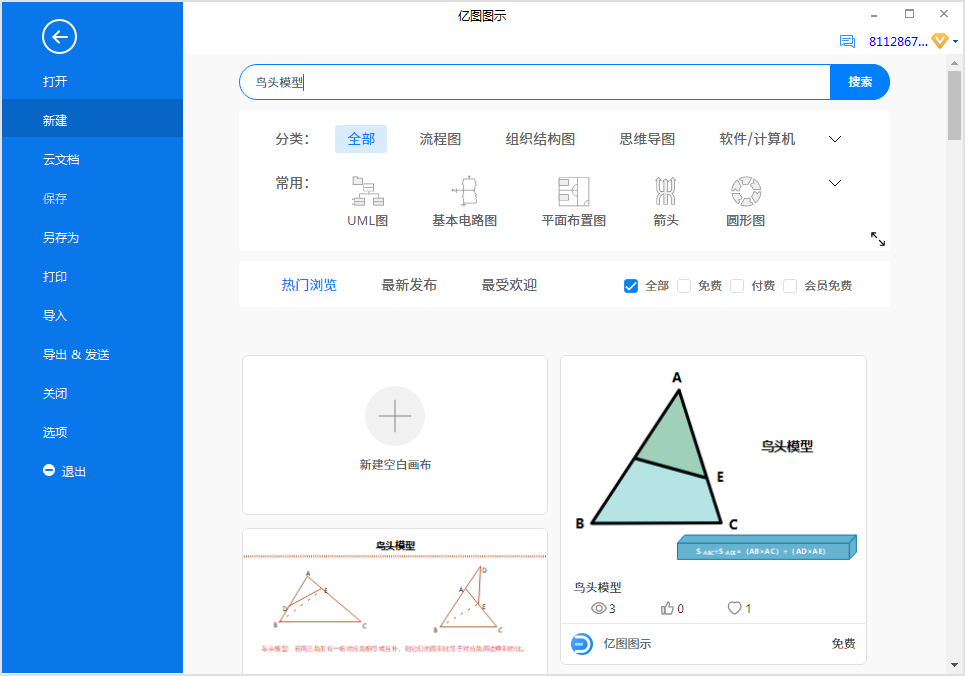Open the orange 鸟头模型 two-triangle thumbnail
The width and height of the screenshot is (965, 676).
pyautogui.click(x=395, y=601)
